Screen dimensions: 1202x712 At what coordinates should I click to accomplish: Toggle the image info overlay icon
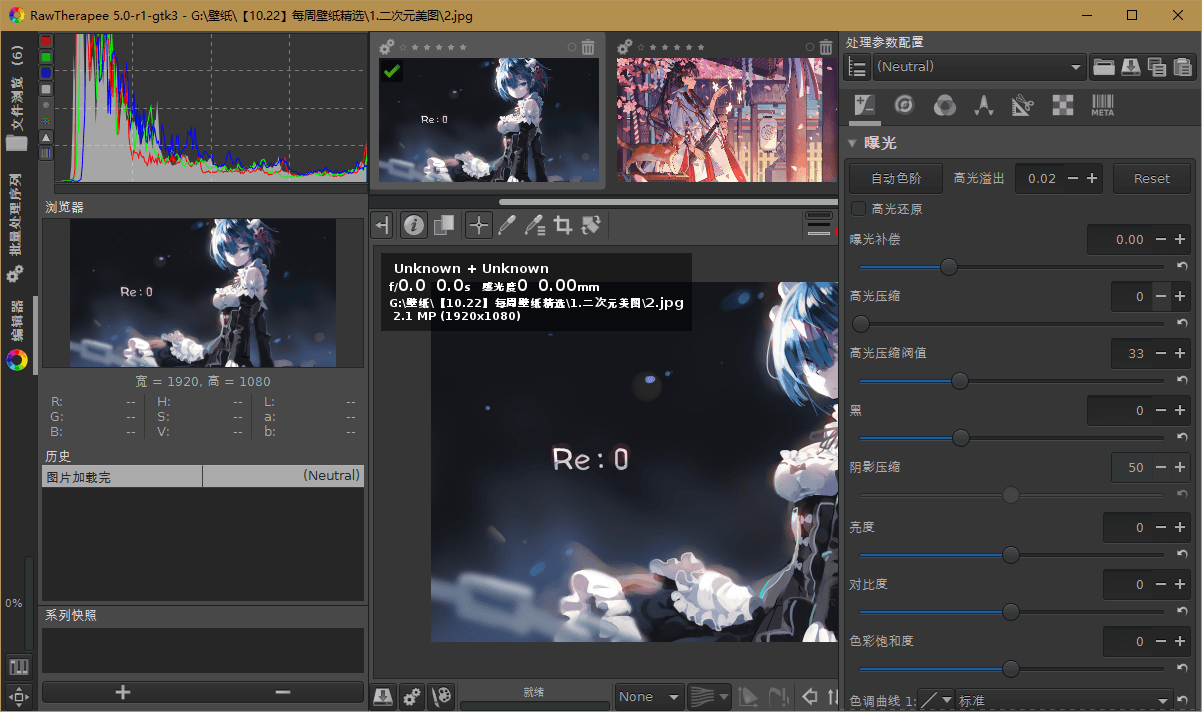(x=414, y=225)
